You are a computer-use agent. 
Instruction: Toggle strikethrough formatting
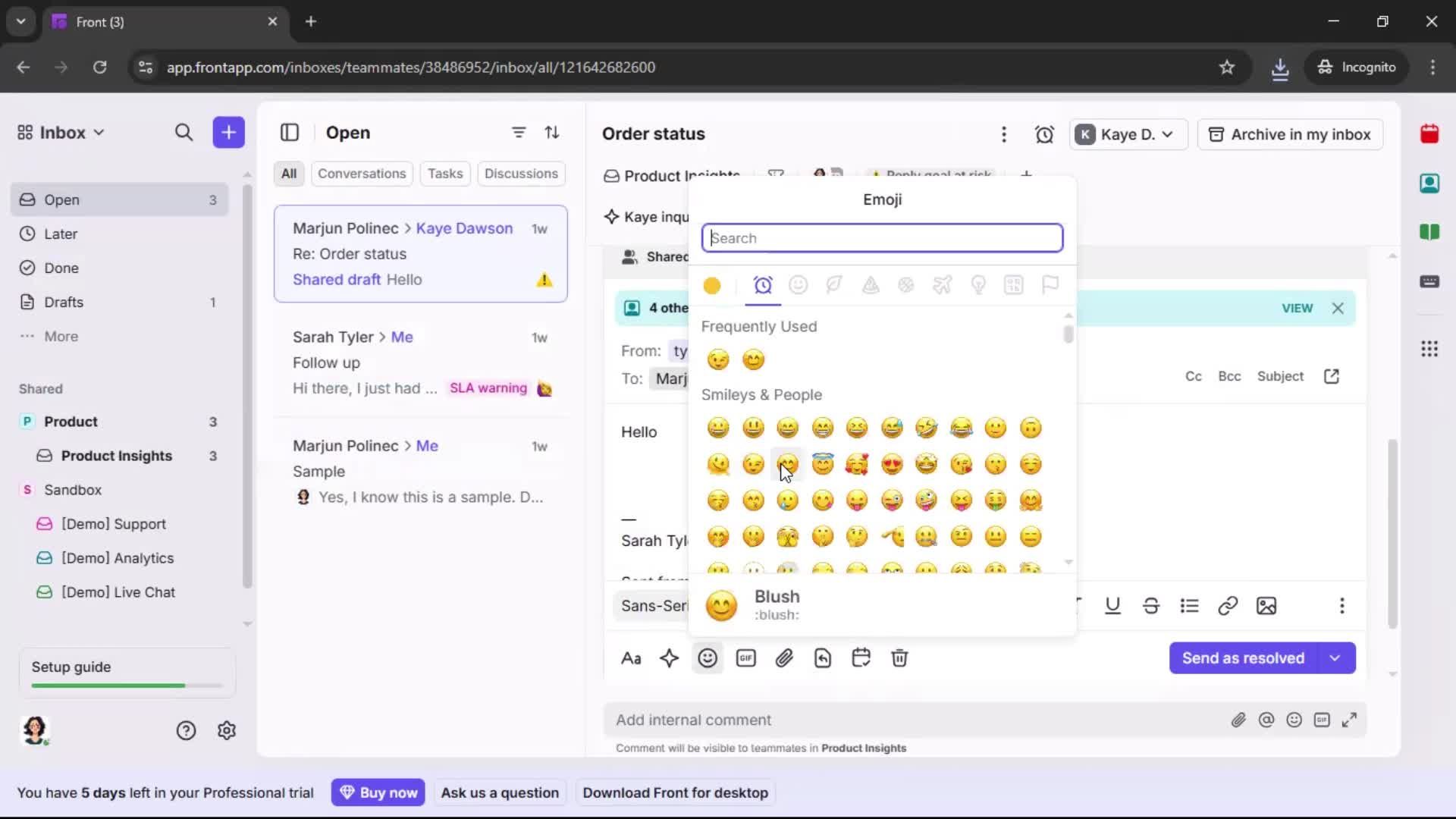coord(1151,606)
